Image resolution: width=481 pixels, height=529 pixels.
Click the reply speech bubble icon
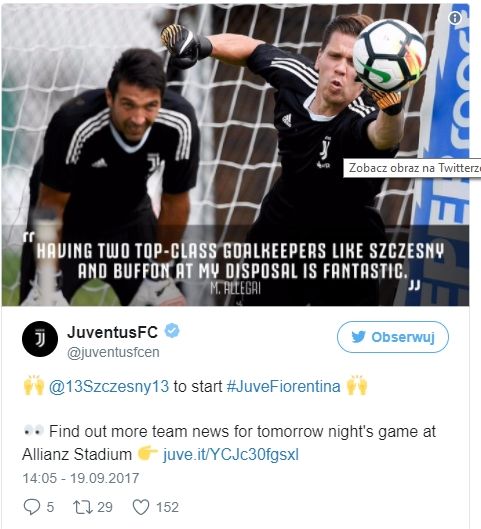32,507
